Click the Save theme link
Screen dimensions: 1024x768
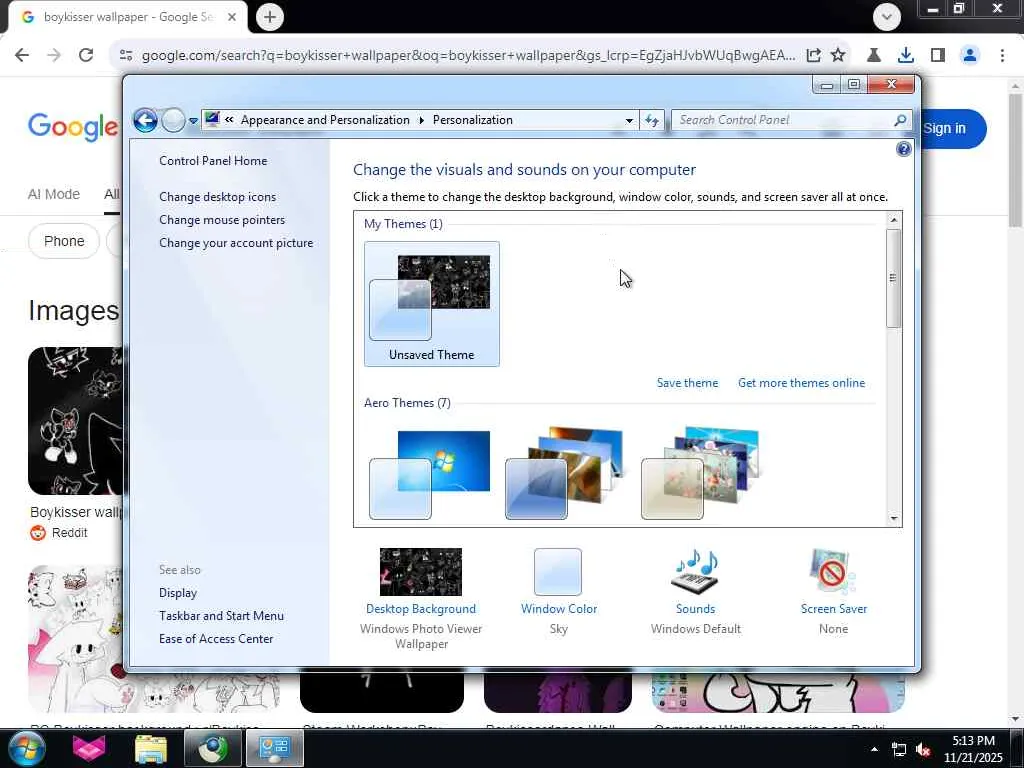click(687, 383)
